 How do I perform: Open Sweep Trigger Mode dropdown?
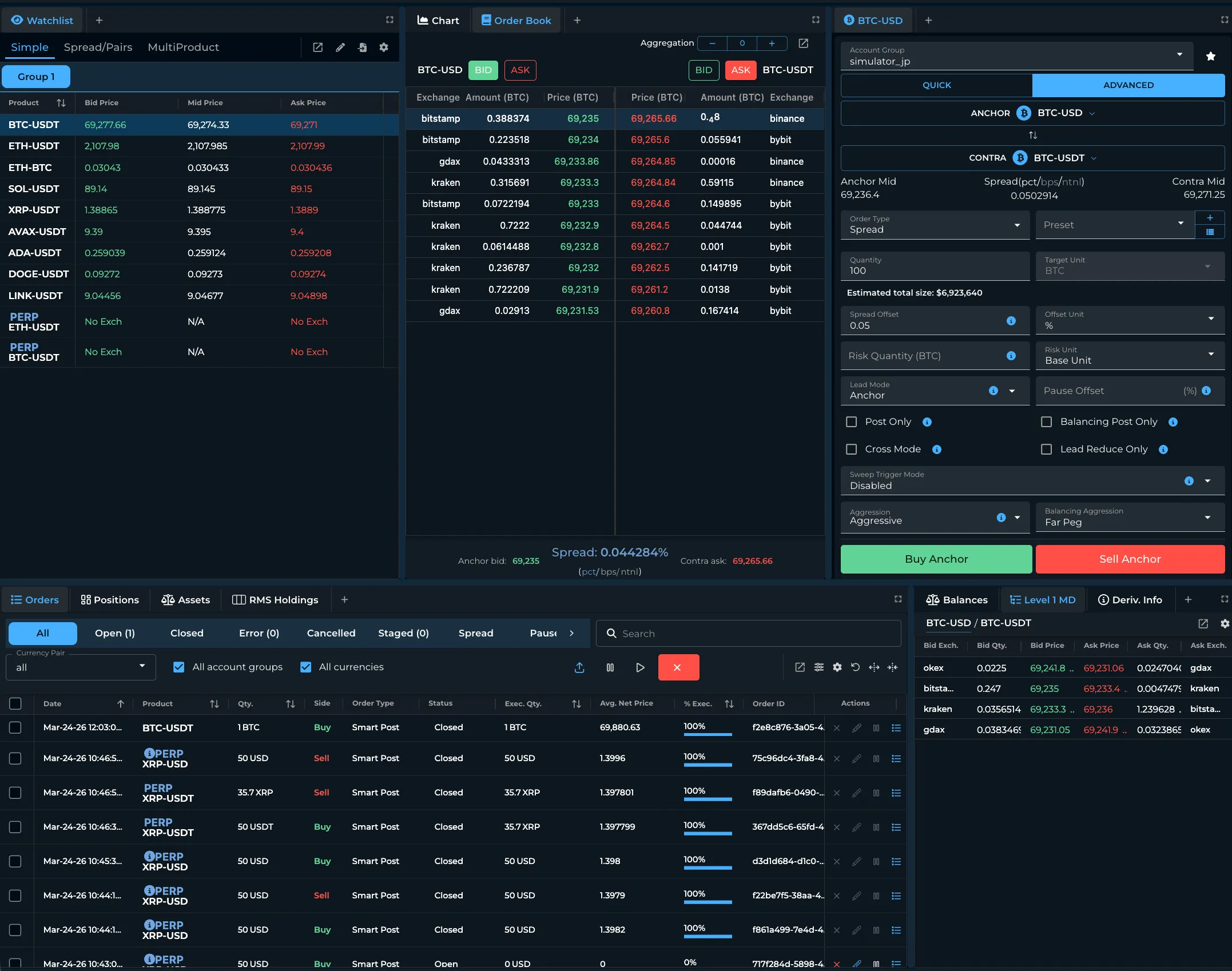point(1032,480)
